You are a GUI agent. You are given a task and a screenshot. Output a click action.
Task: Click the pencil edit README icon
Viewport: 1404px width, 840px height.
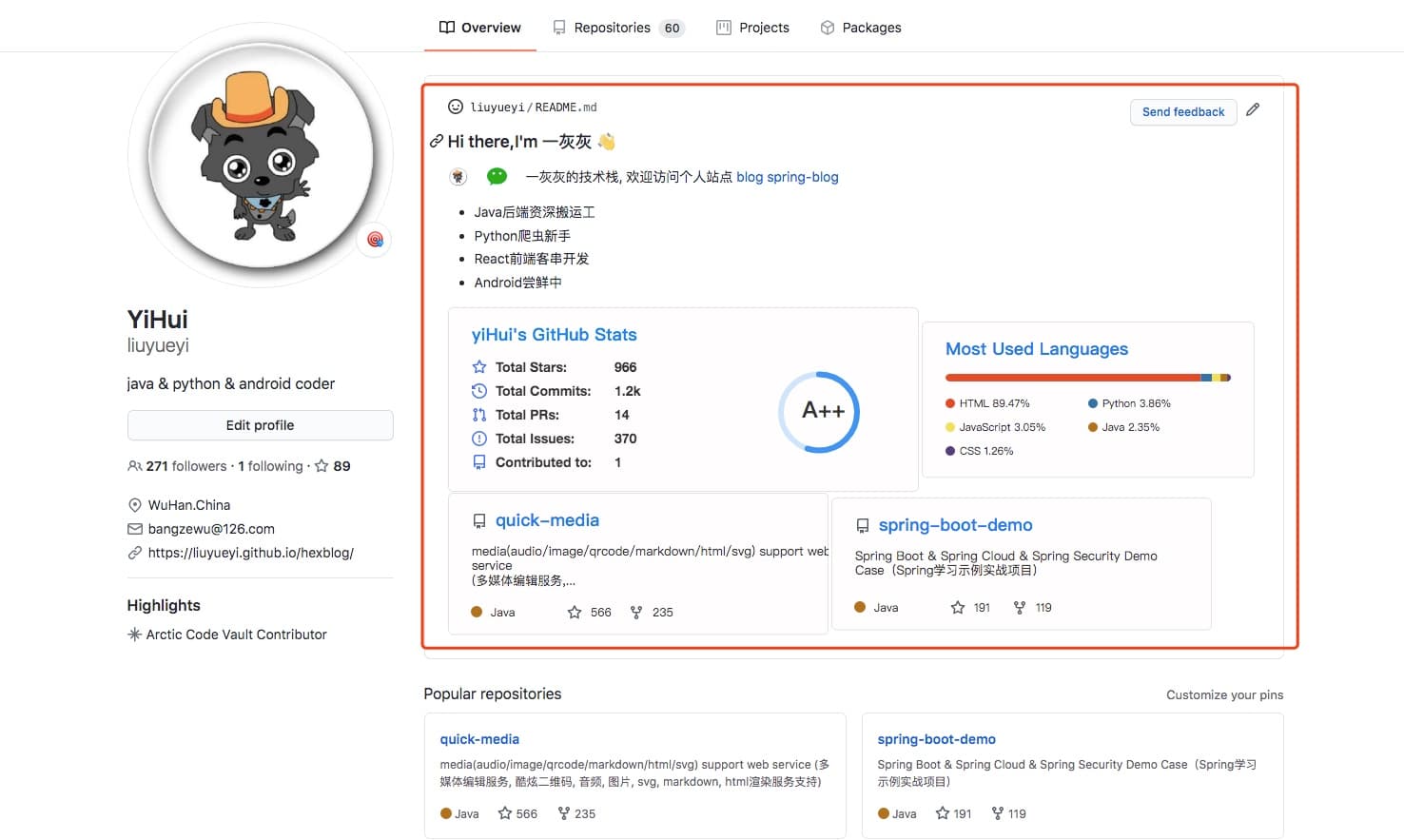(x=1253, y=109)
